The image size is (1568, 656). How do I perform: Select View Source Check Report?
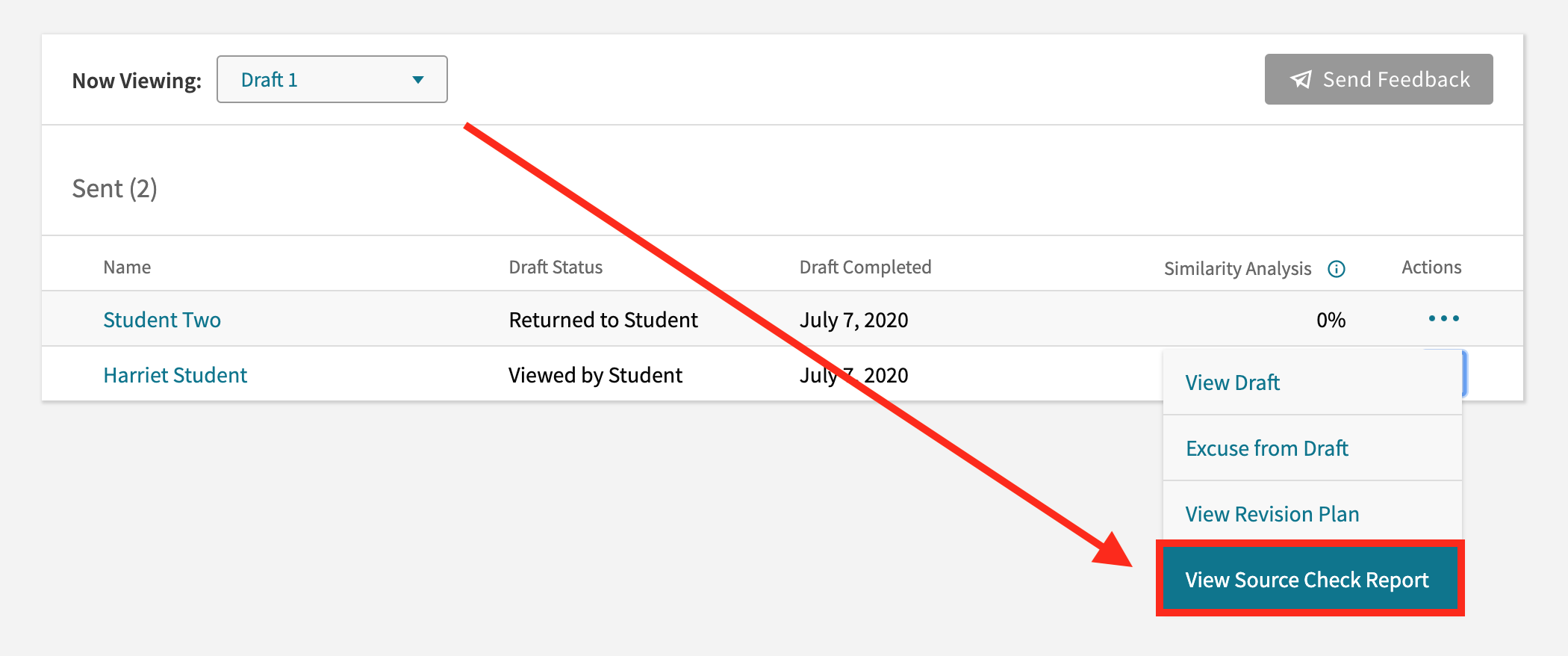tap(1308, 579)
